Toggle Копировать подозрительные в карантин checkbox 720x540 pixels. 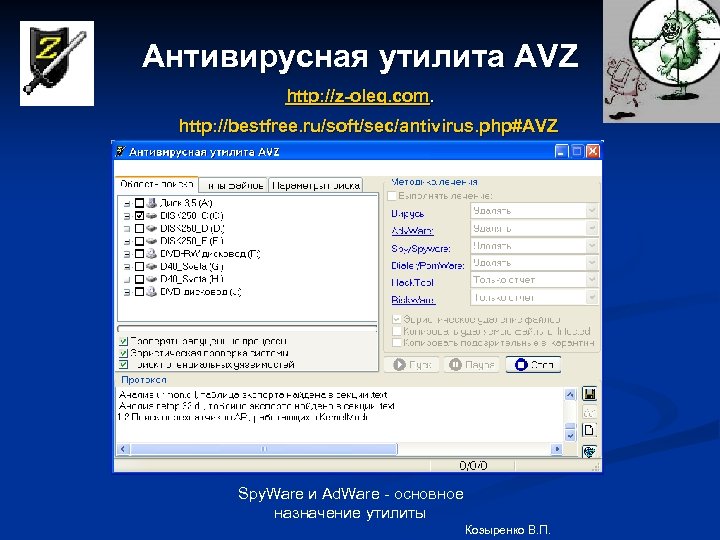[x=396, y=343]
